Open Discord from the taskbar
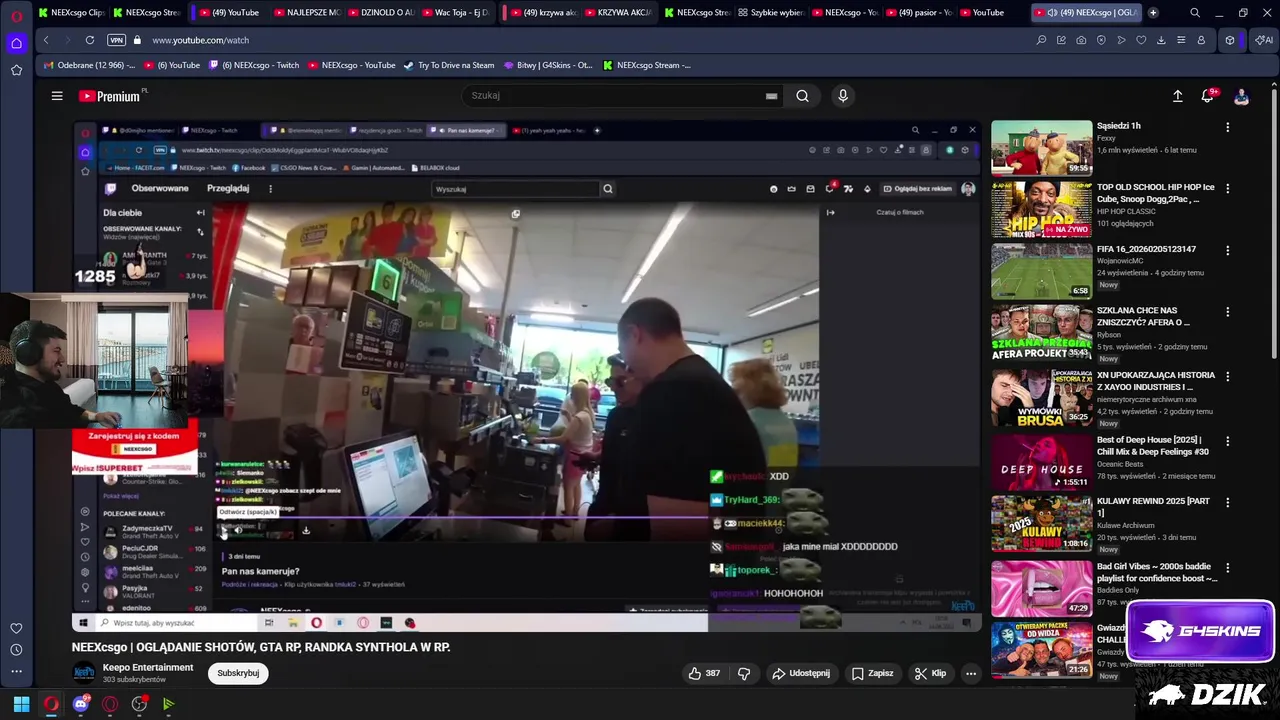Viewport: 1280px width, 720px height. click(81, 704)
